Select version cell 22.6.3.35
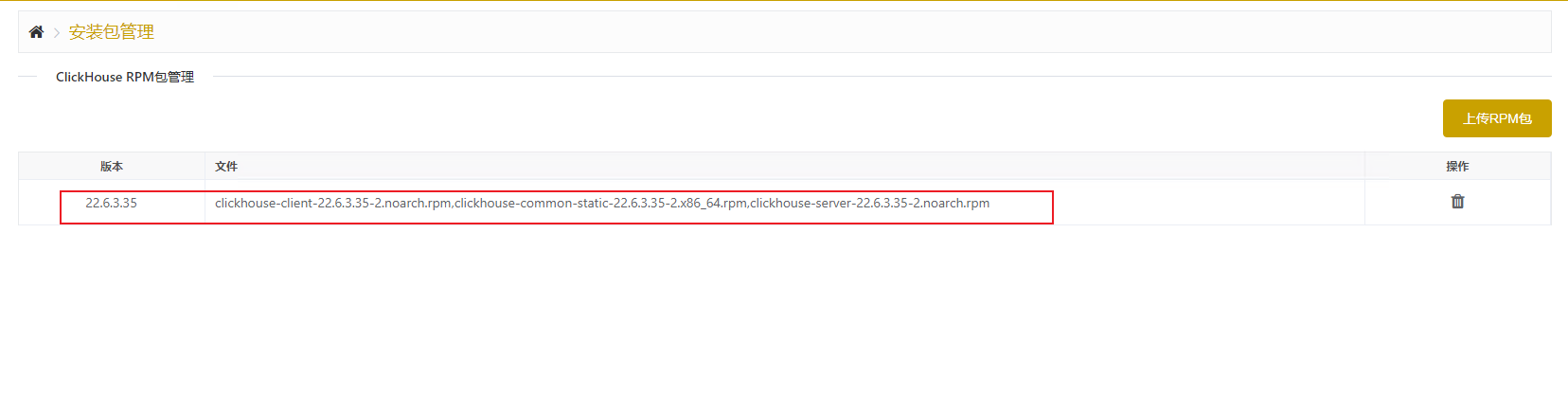 pos(112,203)
